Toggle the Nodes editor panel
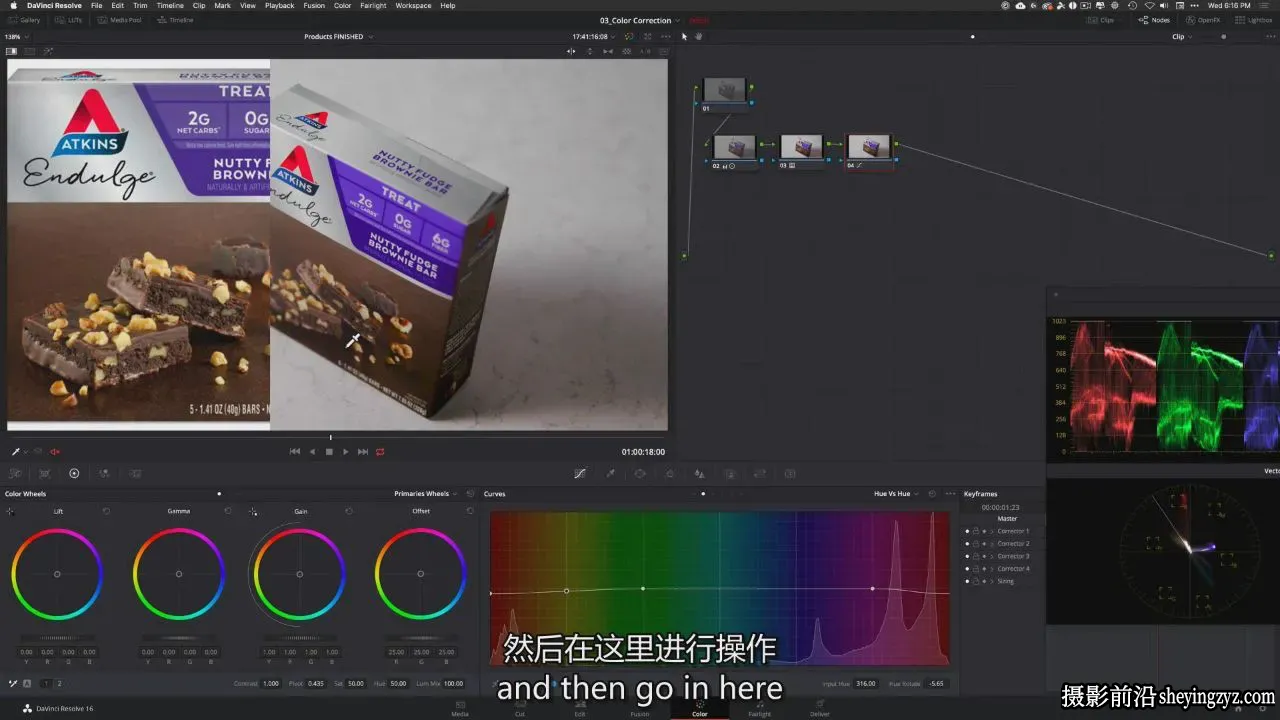 point(1154,20)
